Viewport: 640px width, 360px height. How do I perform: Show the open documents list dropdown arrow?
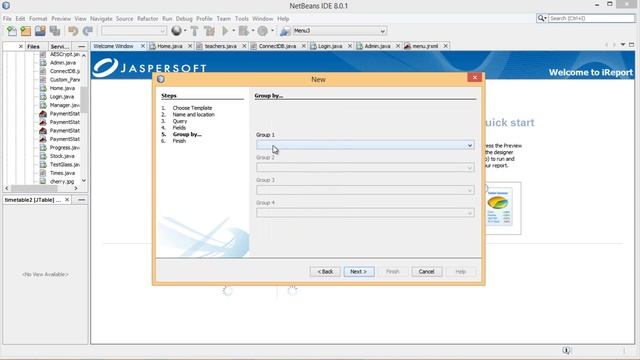(623, 44)
